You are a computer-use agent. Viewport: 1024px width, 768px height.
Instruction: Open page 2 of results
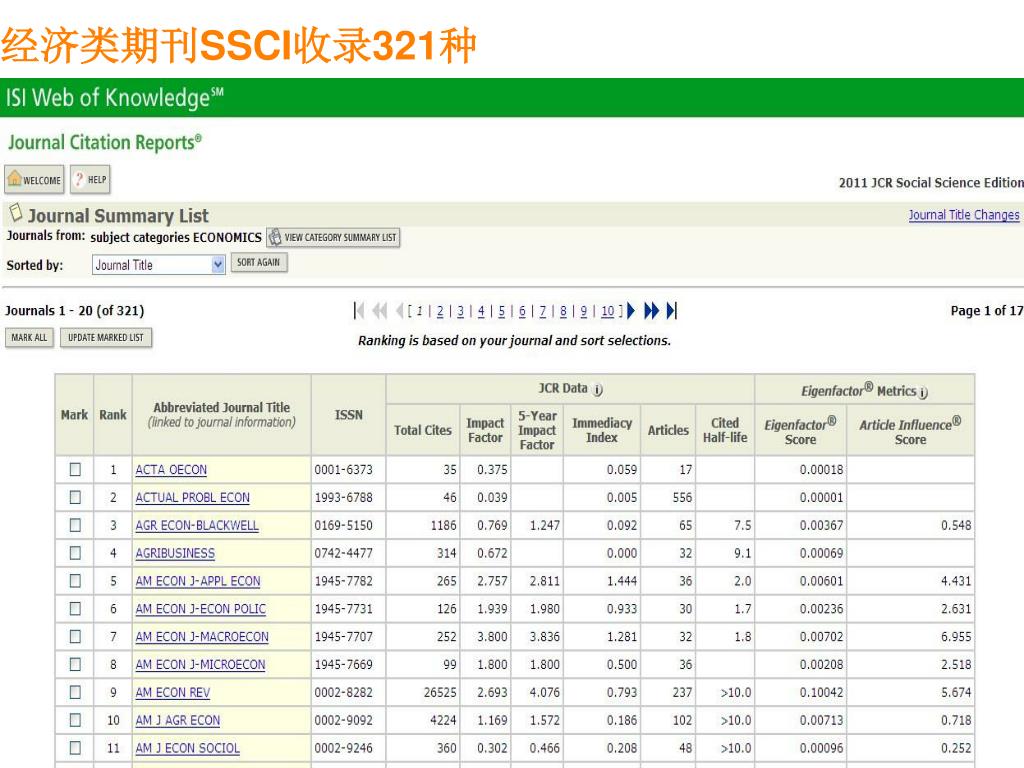(x=440, y=312)
